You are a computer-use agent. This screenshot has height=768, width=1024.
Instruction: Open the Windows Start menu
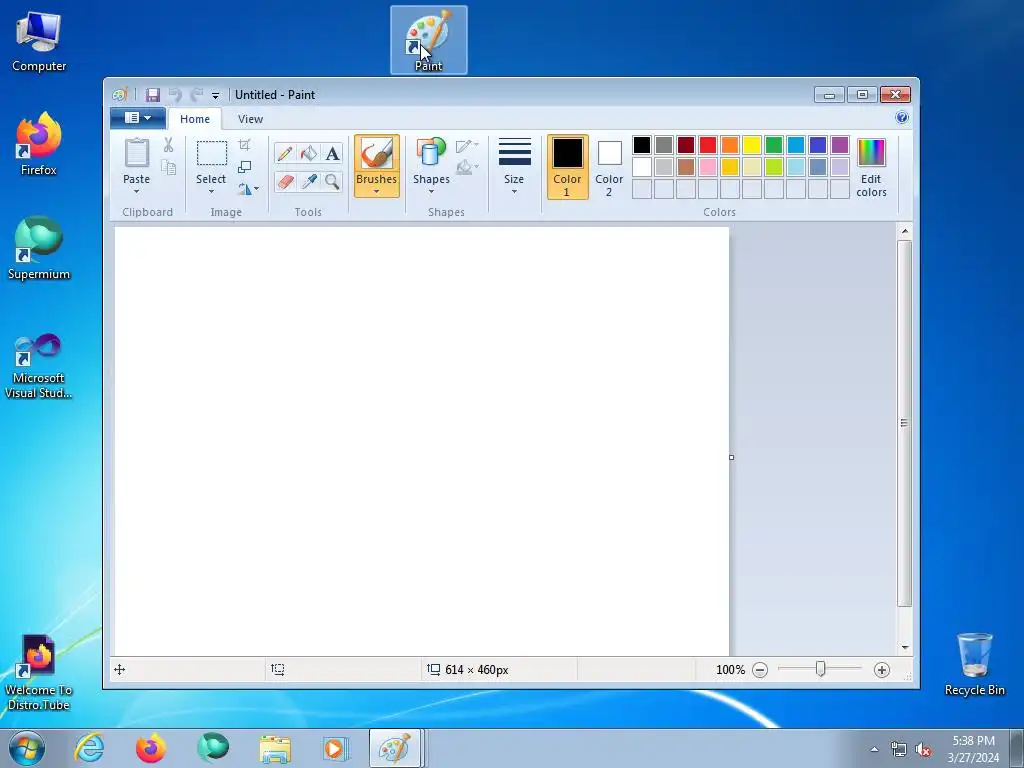point(27,748)
